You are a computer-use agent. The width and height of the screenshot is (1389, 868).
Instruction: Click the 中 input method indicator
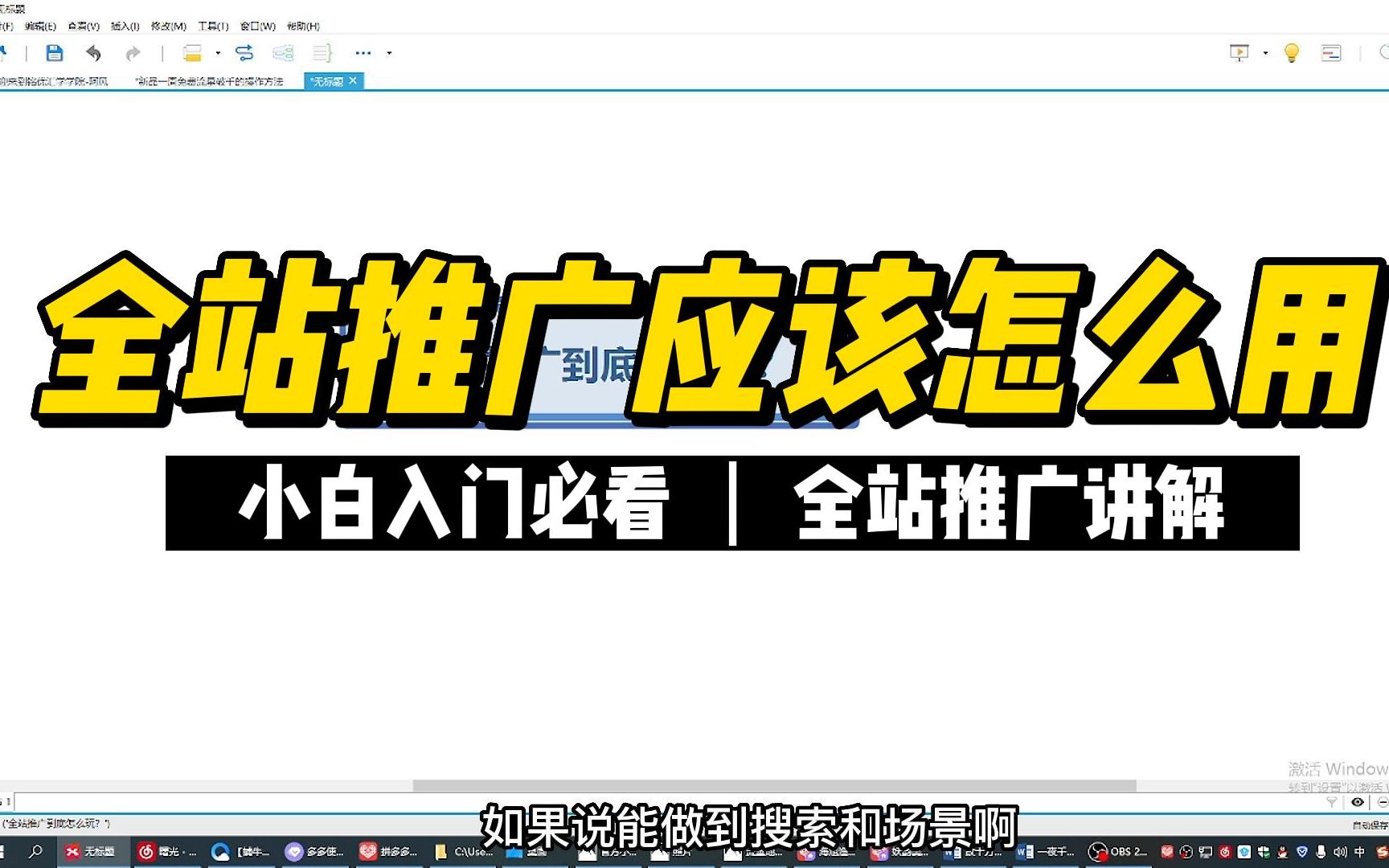(x=1359, y=852)
